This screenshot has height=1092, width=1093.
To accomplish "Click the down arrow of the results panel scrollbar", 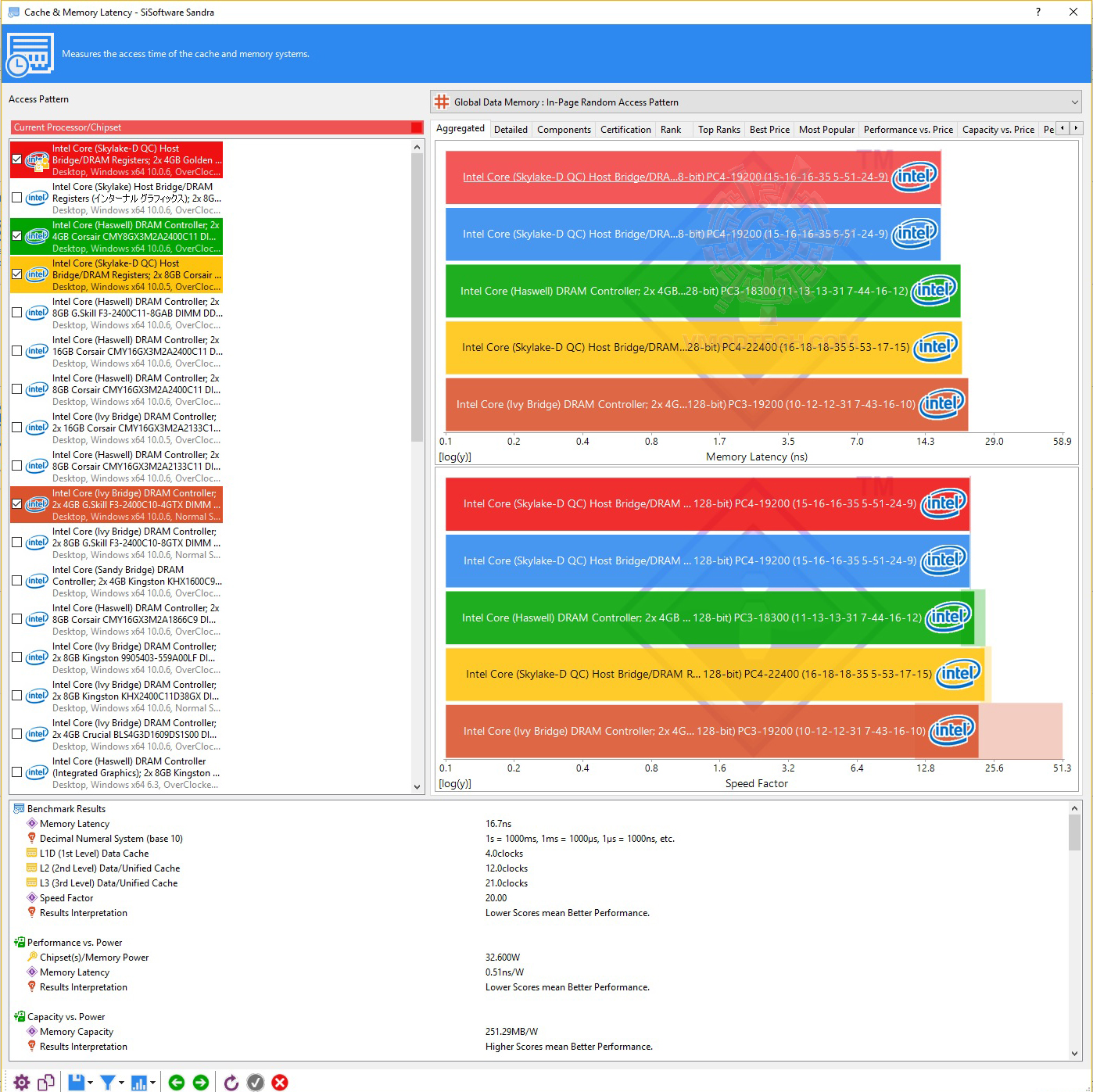I will [1074, 1053].
